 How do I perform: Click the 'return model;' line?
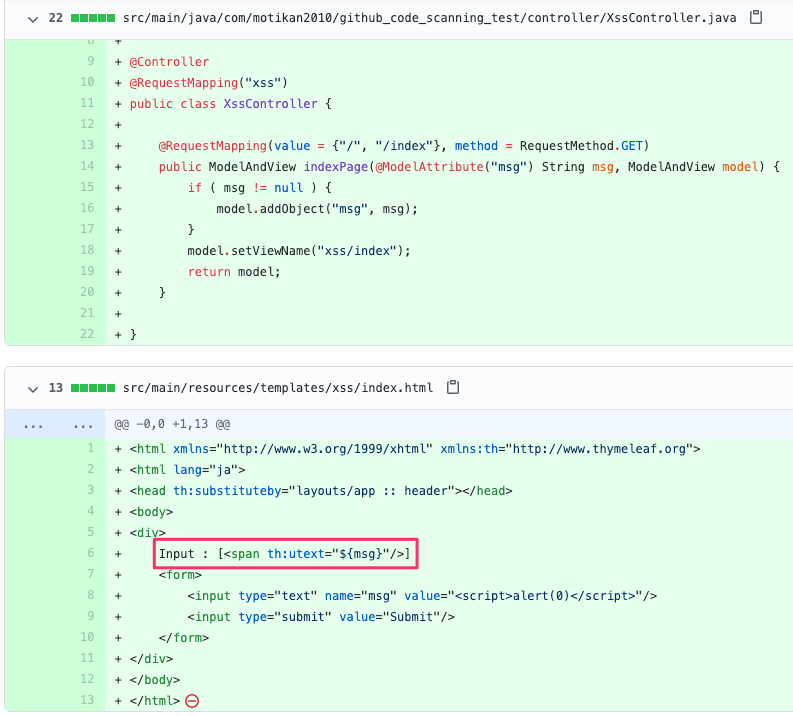coord(234,272)
